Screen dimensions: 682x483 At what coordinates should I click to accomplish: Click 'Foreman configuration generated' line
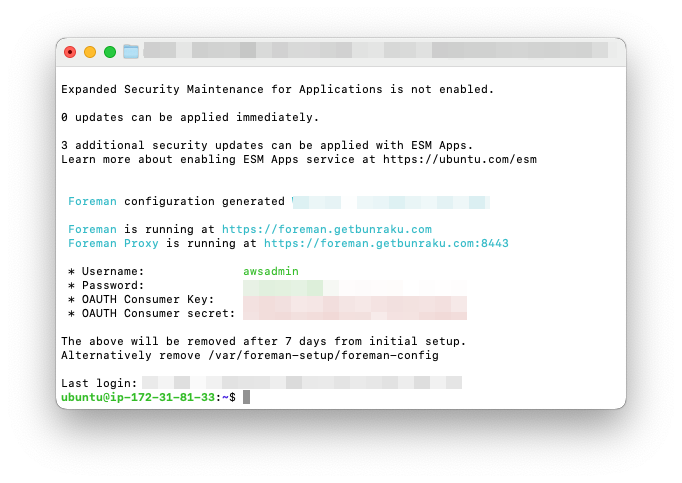pyautogui.click(x=176, y=201)
